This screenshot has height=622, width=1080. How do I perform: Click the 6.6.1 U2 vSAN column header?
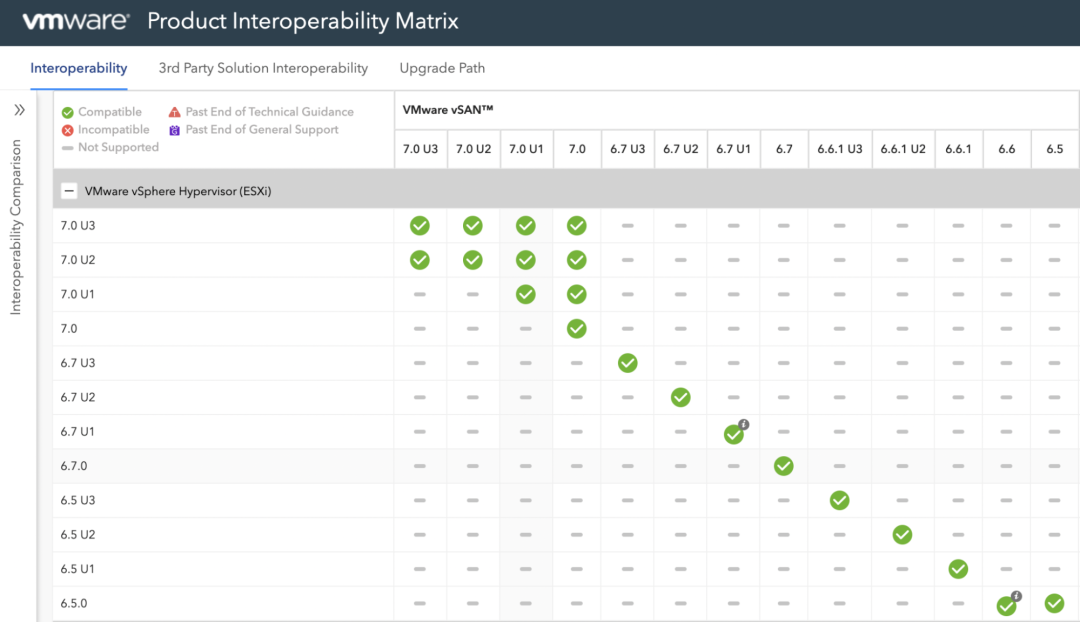point(903,149)
